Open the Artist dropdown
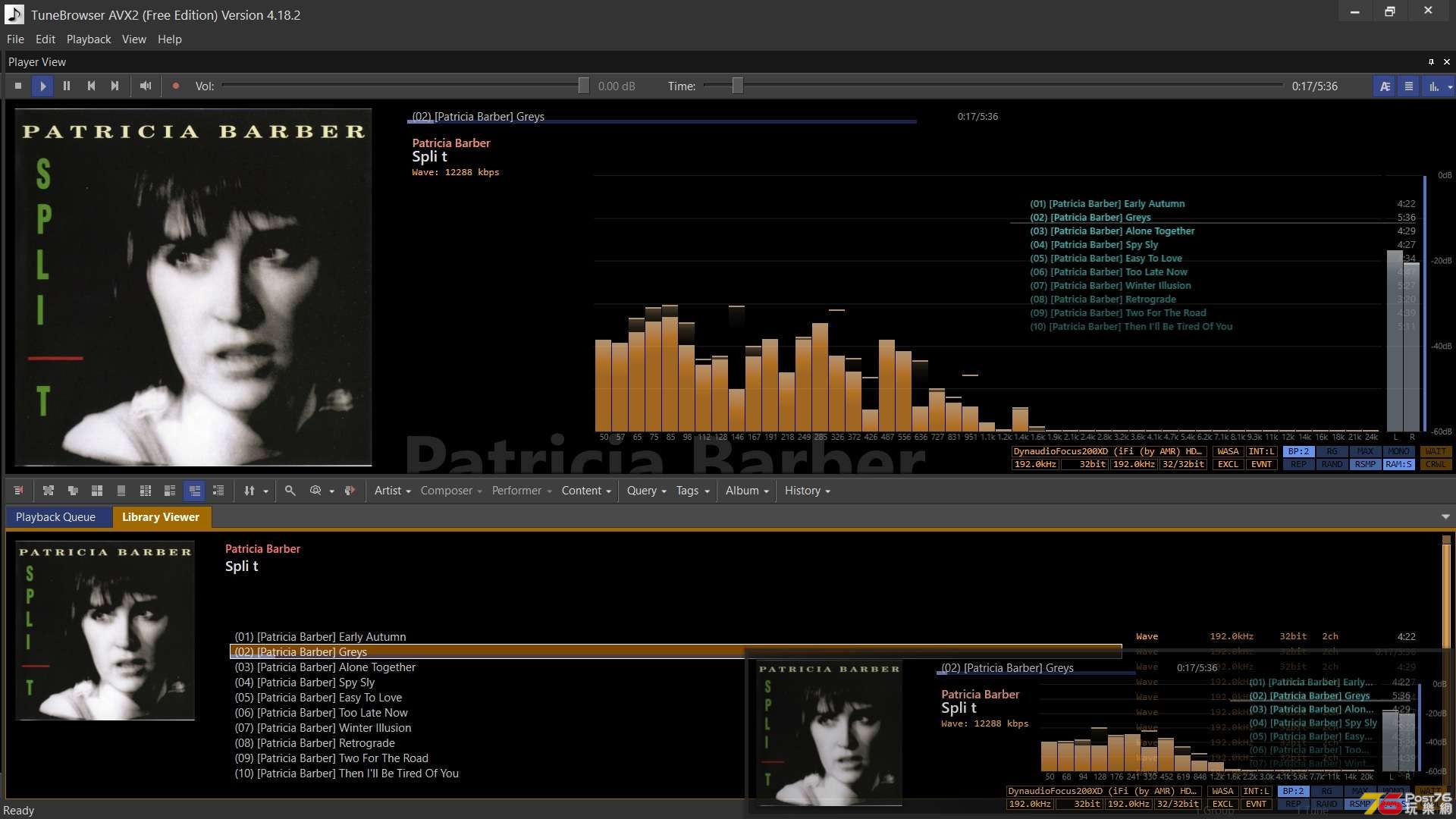 (392, 491)
